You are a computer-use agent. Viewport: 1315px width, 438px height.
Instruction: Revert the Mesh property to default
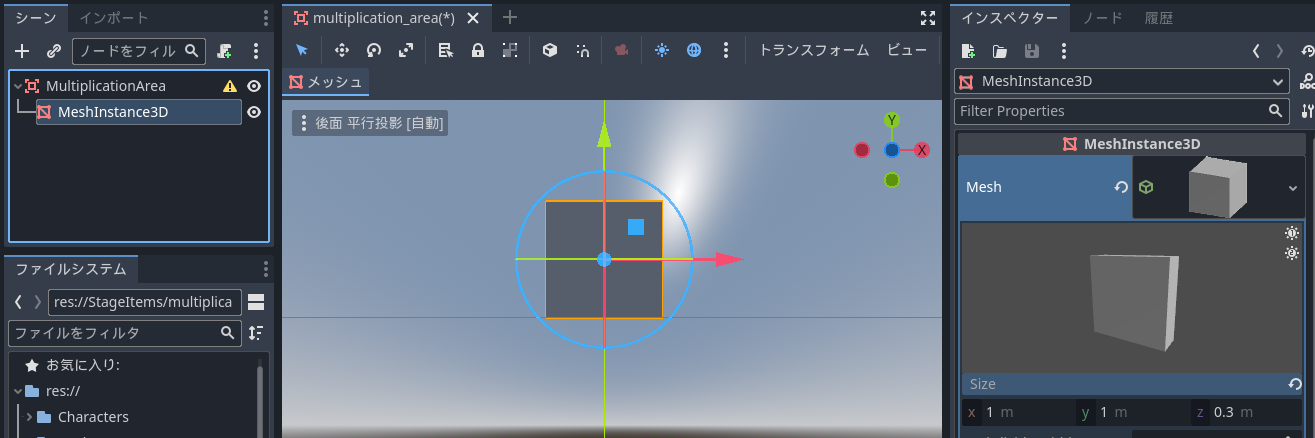point(1121,187)
